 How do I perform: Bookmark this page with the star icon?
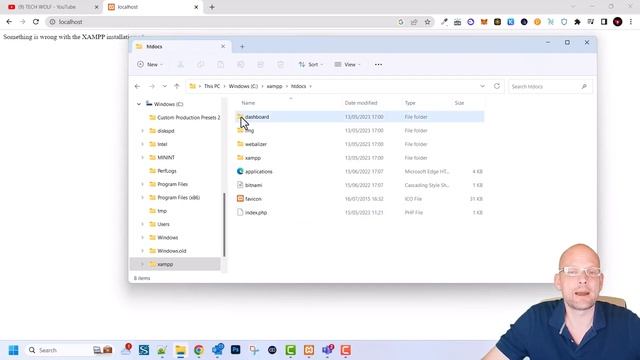(x=427, y=22)
